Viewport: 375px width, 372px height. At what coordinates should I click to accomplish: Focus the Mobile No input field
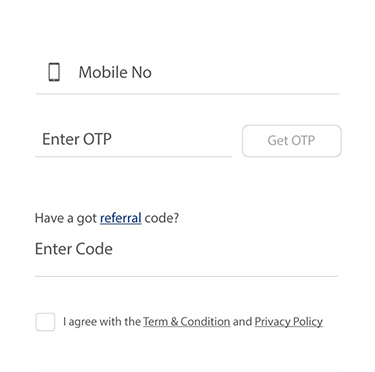coord(188,73)
